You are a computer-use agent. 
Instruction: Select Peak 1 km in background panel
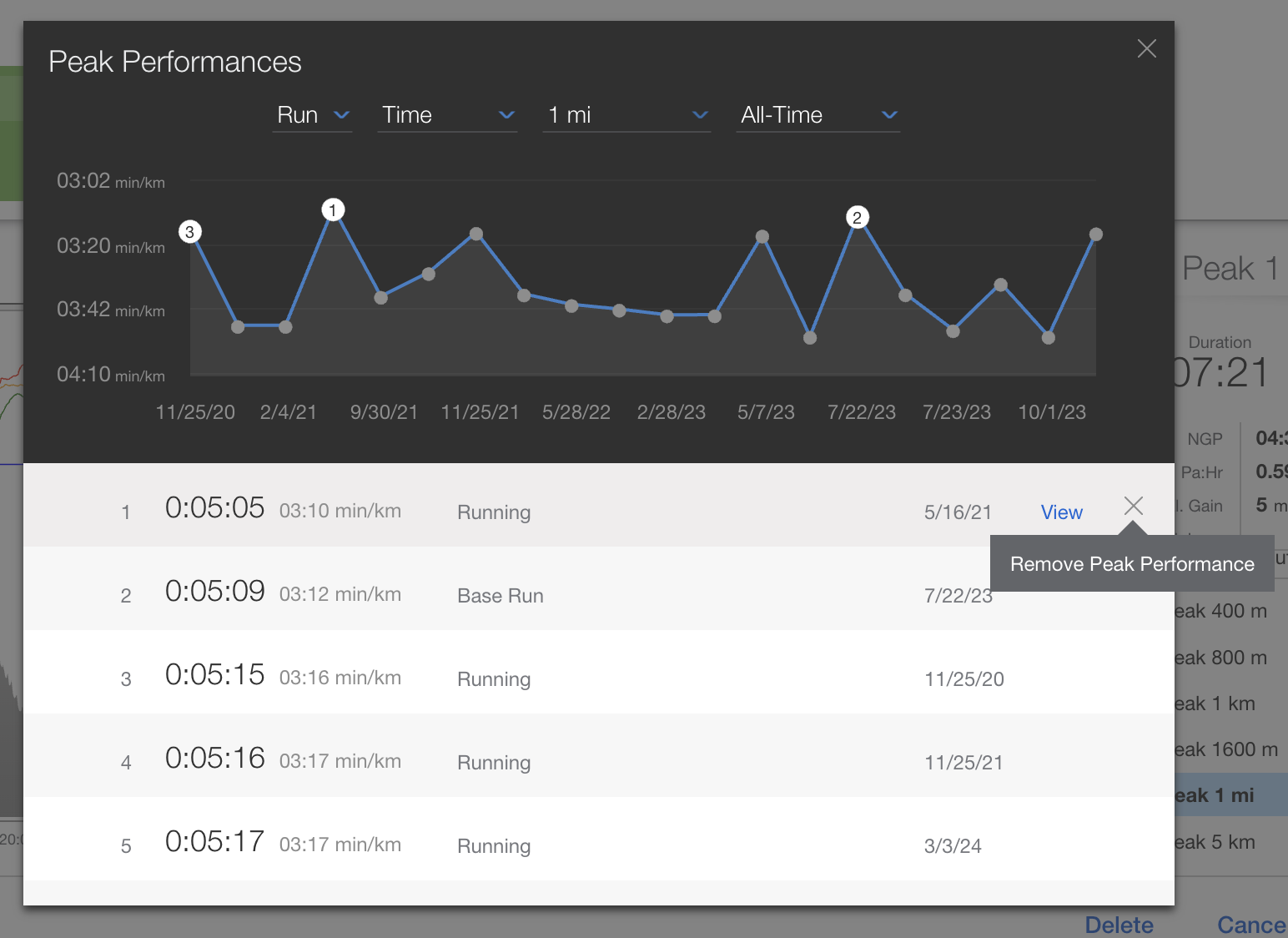pos(1215,703)
